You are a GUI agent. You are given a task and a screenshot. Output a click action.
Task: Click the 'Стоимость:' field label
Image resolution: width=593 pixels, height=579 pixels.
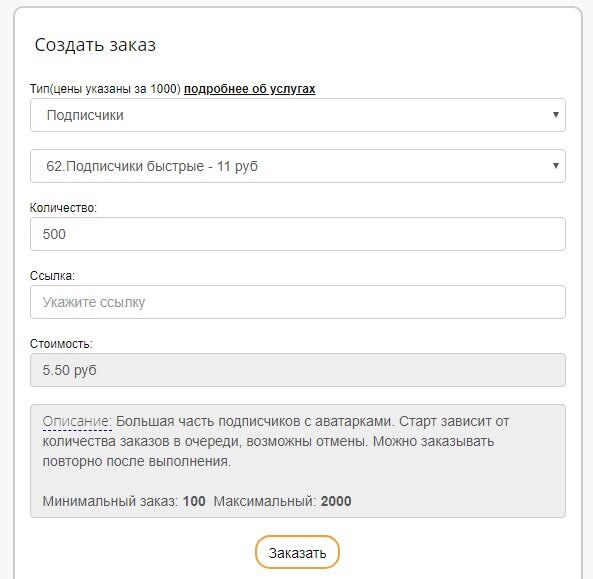(61, 344)
